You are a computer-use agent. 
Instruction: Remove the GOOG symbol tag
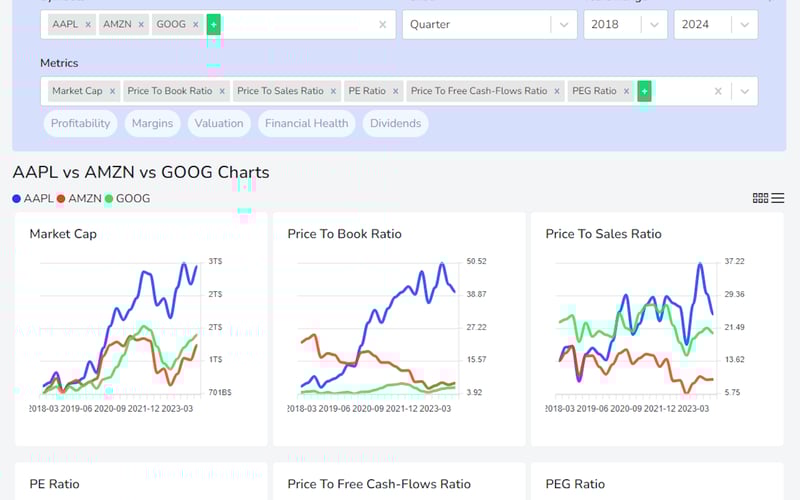[x=195, y=24]
